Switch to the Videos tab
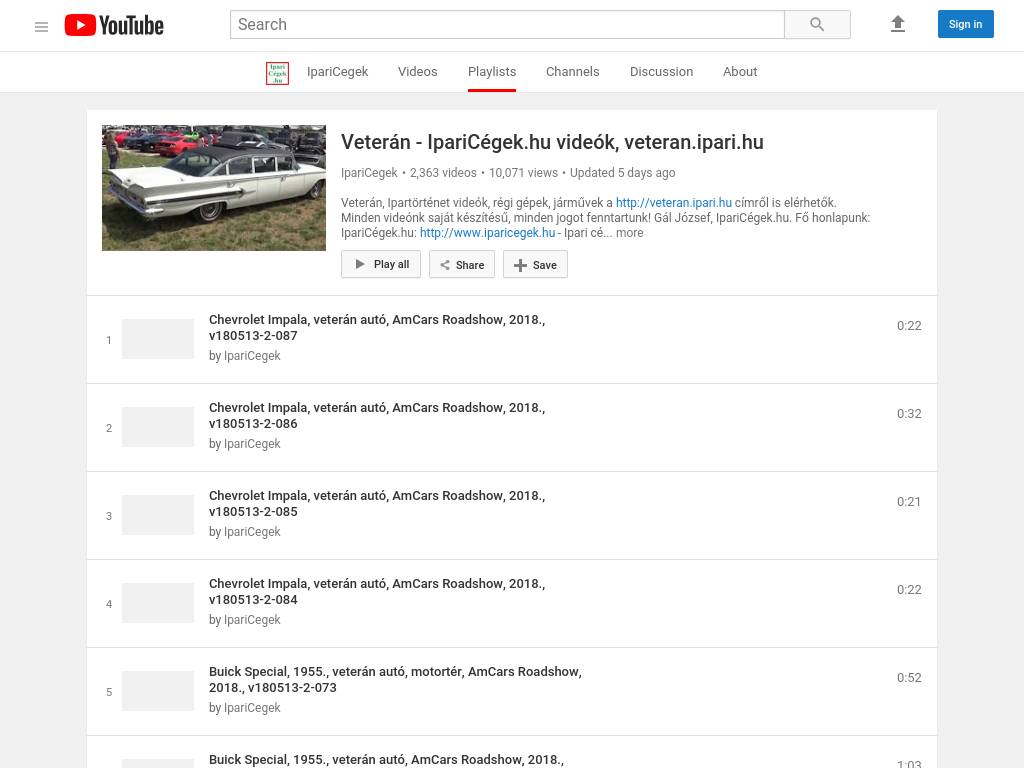Viewport: 1024px width, 768px height. point(417,72)
